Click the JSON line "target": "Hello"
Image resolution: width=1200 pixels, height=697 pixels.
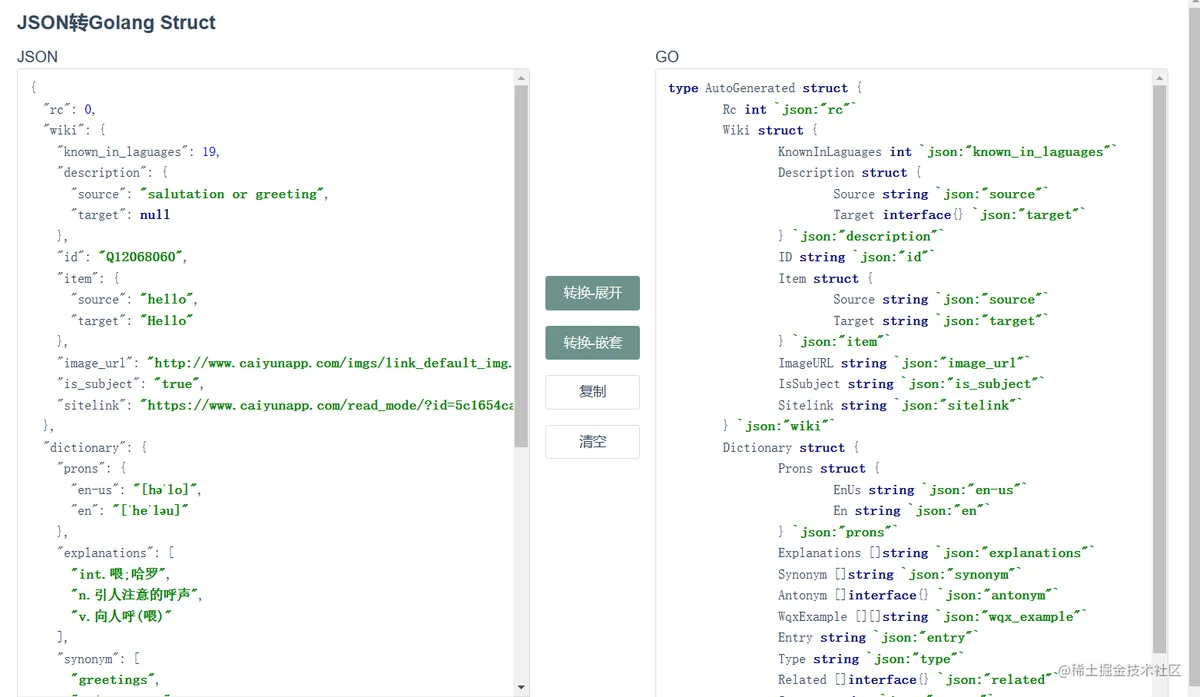click(131, 321)
